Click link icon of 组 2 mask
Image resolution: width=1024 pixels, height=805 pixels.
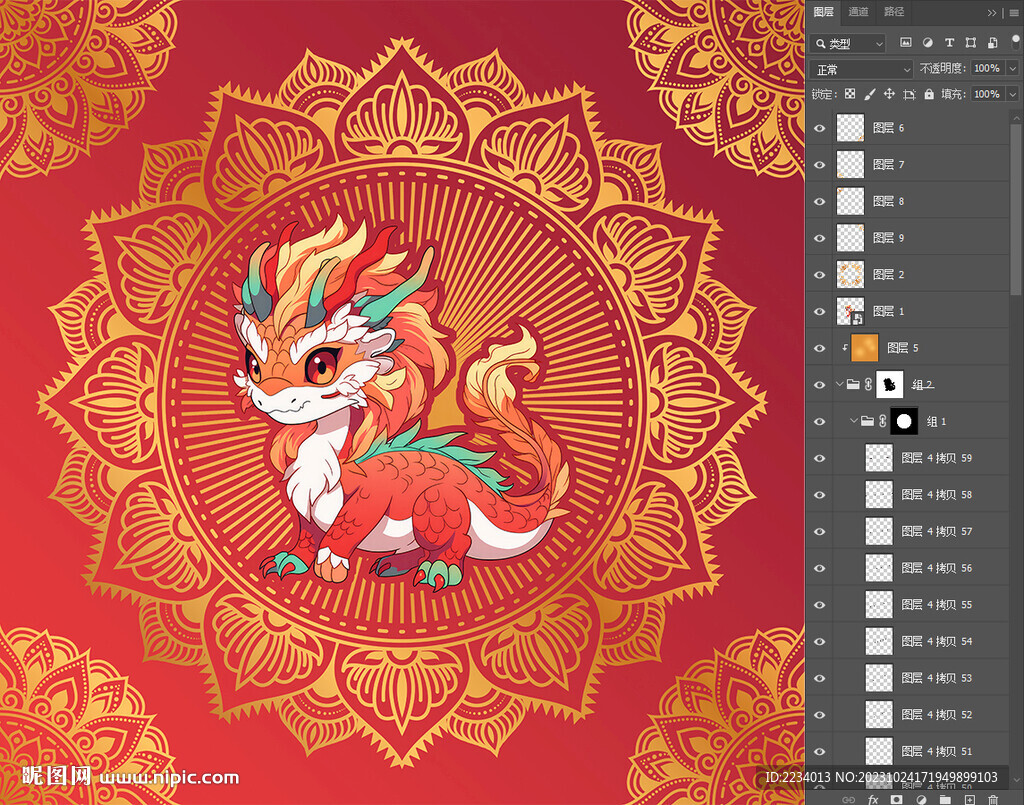pos(868,385)
